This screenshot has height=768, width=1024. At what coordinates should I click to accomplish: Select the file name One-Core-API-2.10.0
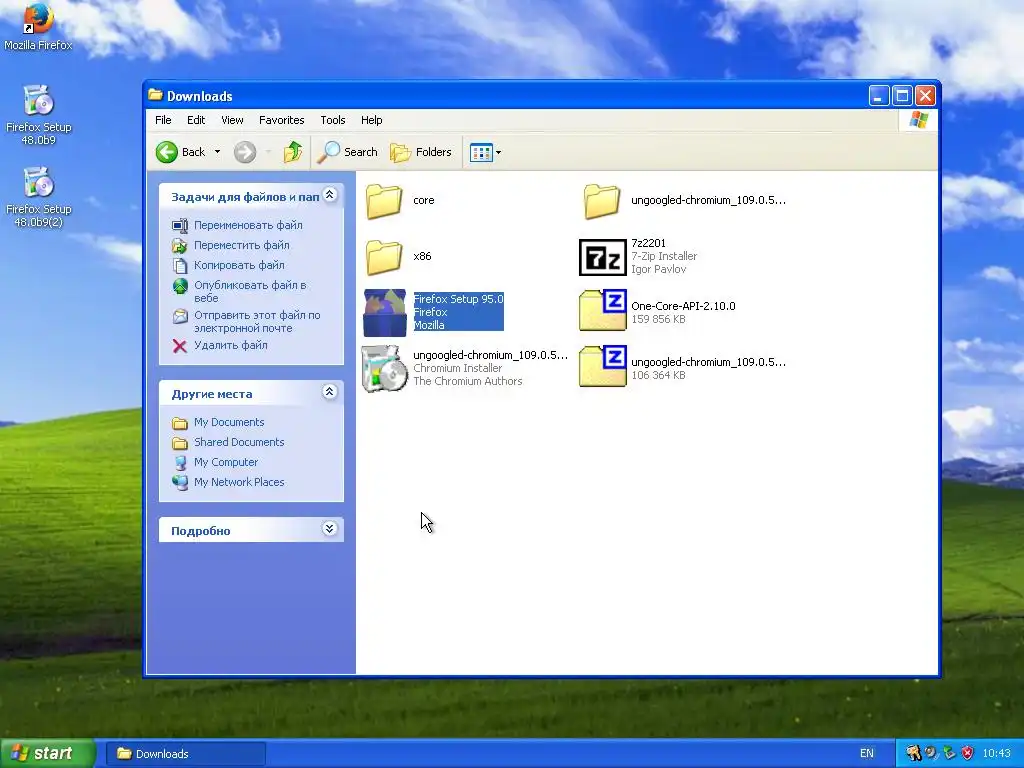pyautogui.click(x=683, y=306)
